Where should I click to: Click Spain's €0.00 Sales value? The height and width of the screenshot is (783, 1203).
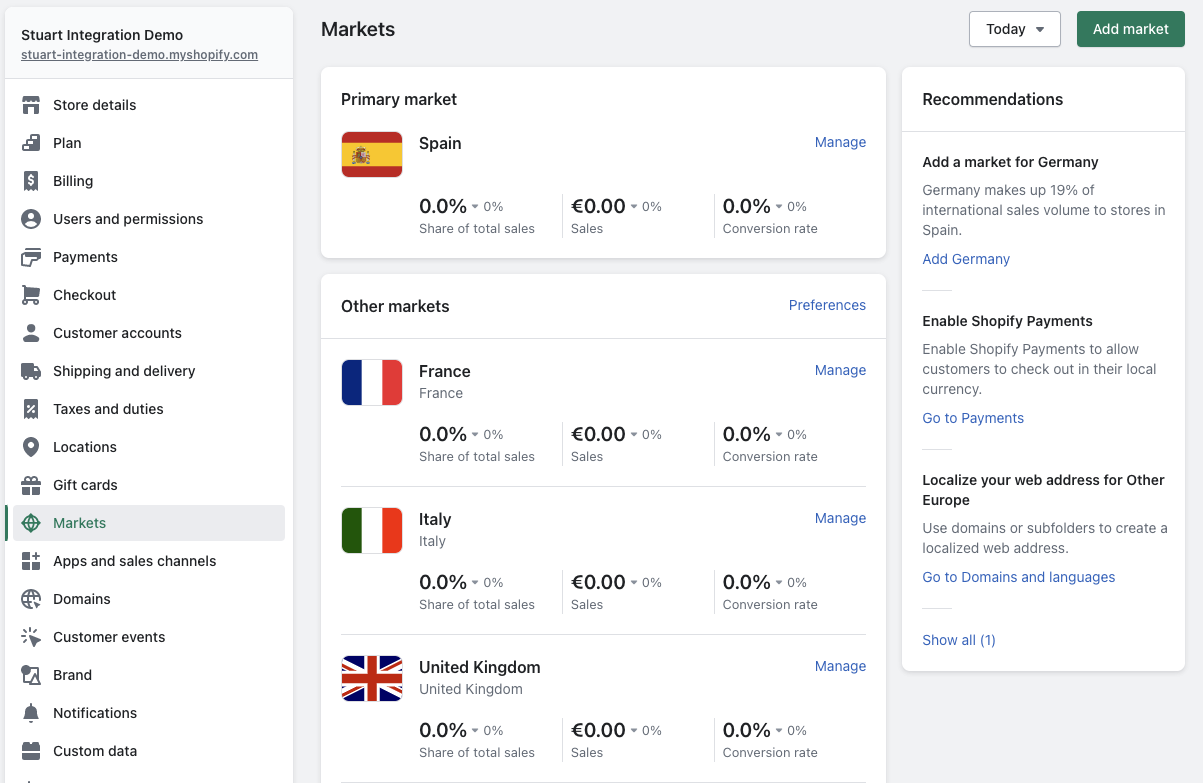(598, 206)
